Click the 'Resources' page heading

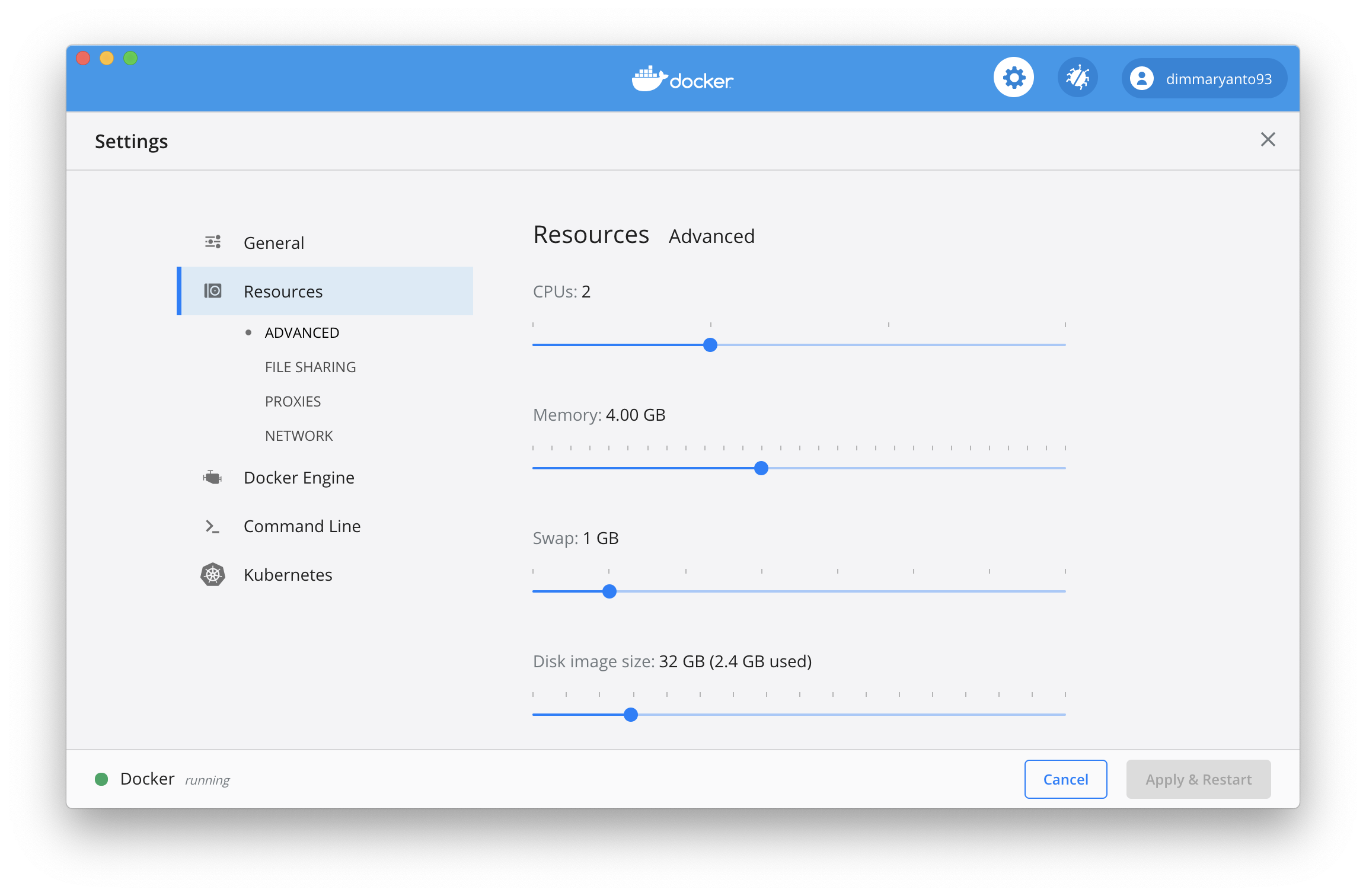(x=591, y=235)
